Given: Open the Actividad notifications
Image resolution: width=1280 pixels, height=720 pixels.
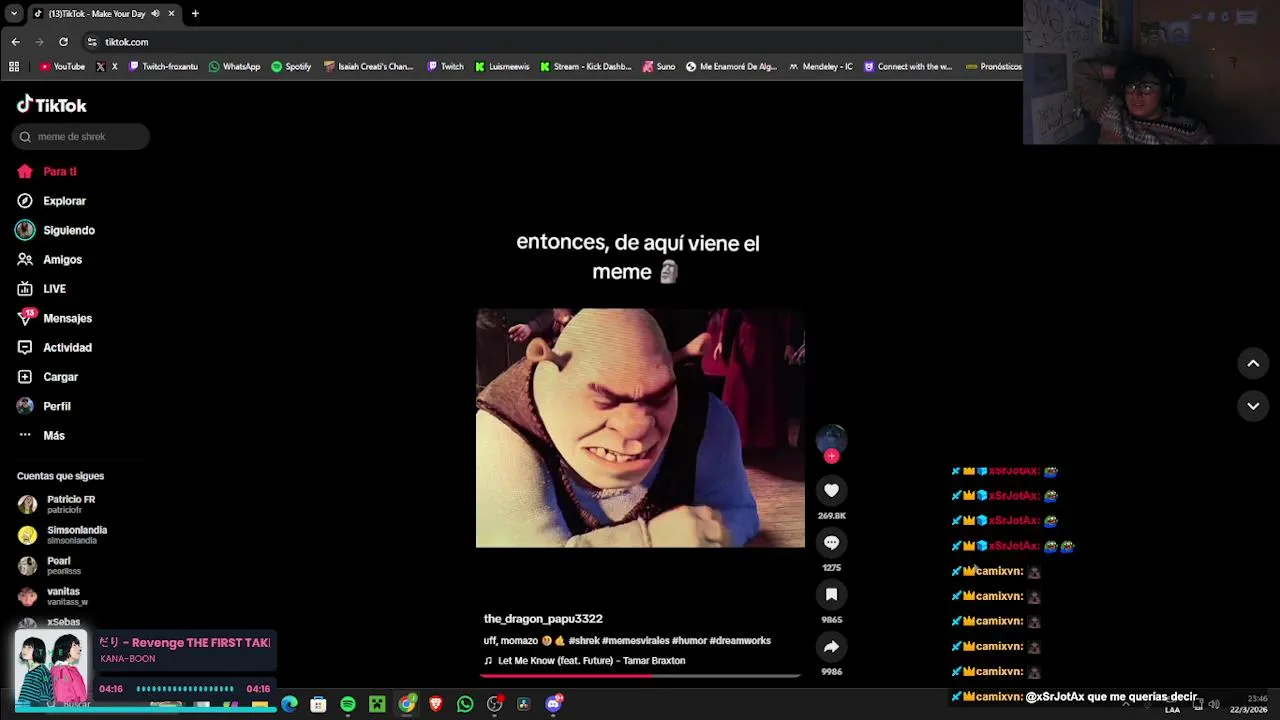Looking at the screenshot, I should tap(54, 348).
